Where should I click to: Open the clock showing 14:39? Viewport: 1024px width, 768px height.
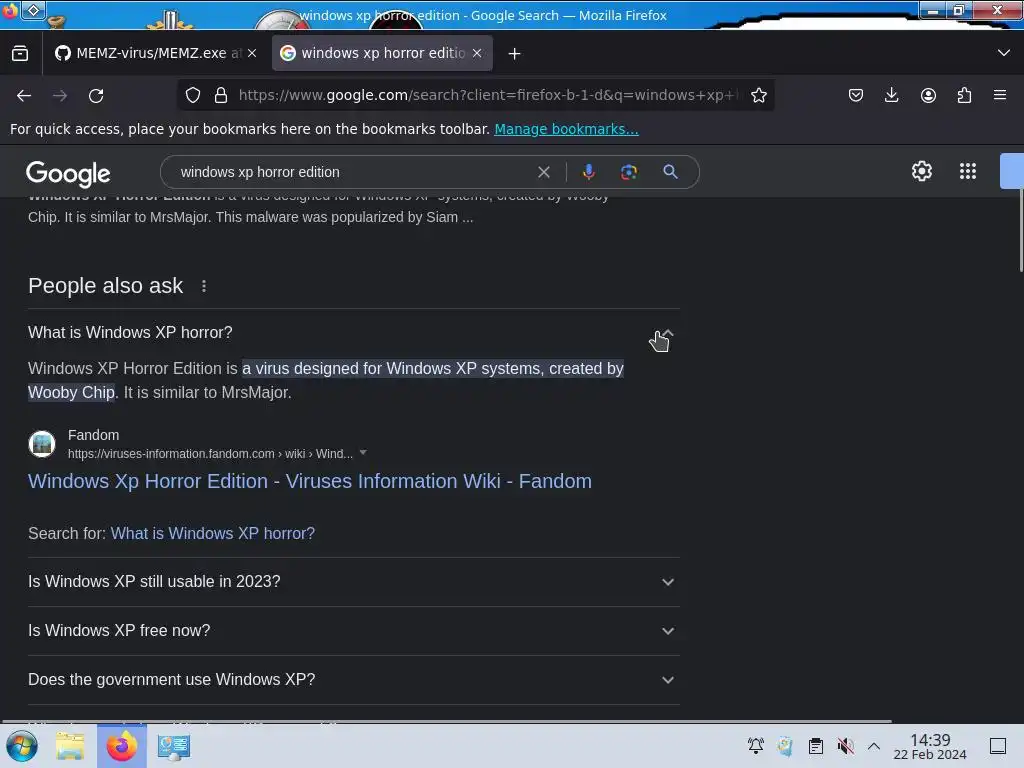(930, 746)
